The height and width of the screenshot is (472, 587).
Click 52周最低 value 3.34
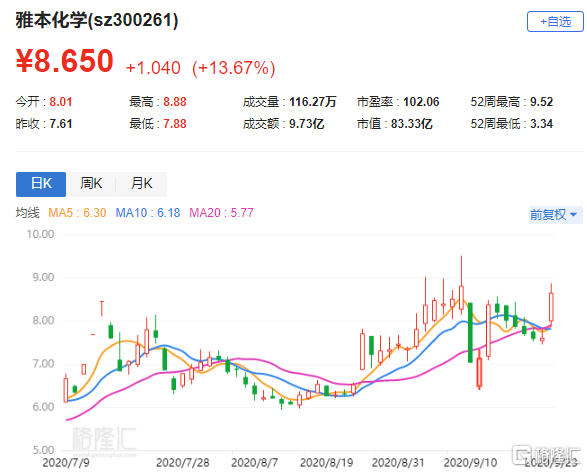point(541,124)
